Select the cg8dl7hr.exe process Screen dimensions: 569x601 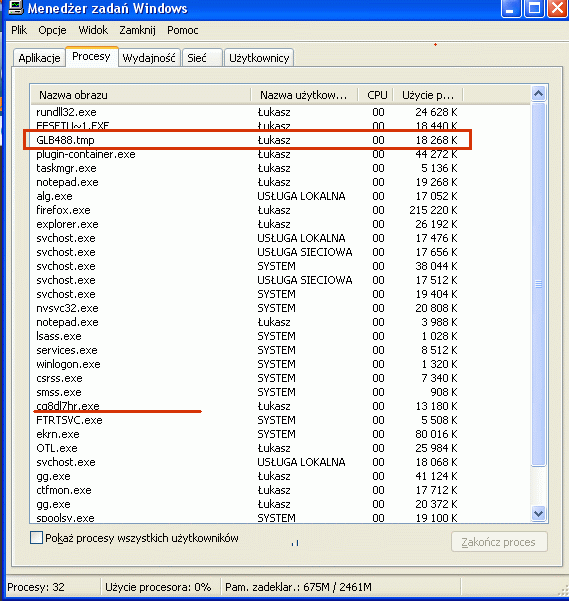(x=246, y=406)
